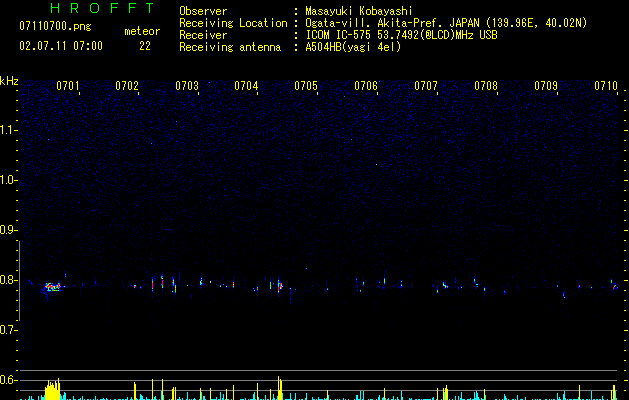This screenshot has width=629, height=400.
Task: Click the date stamp 02.07.11 07:00
Action: point(61,46)
